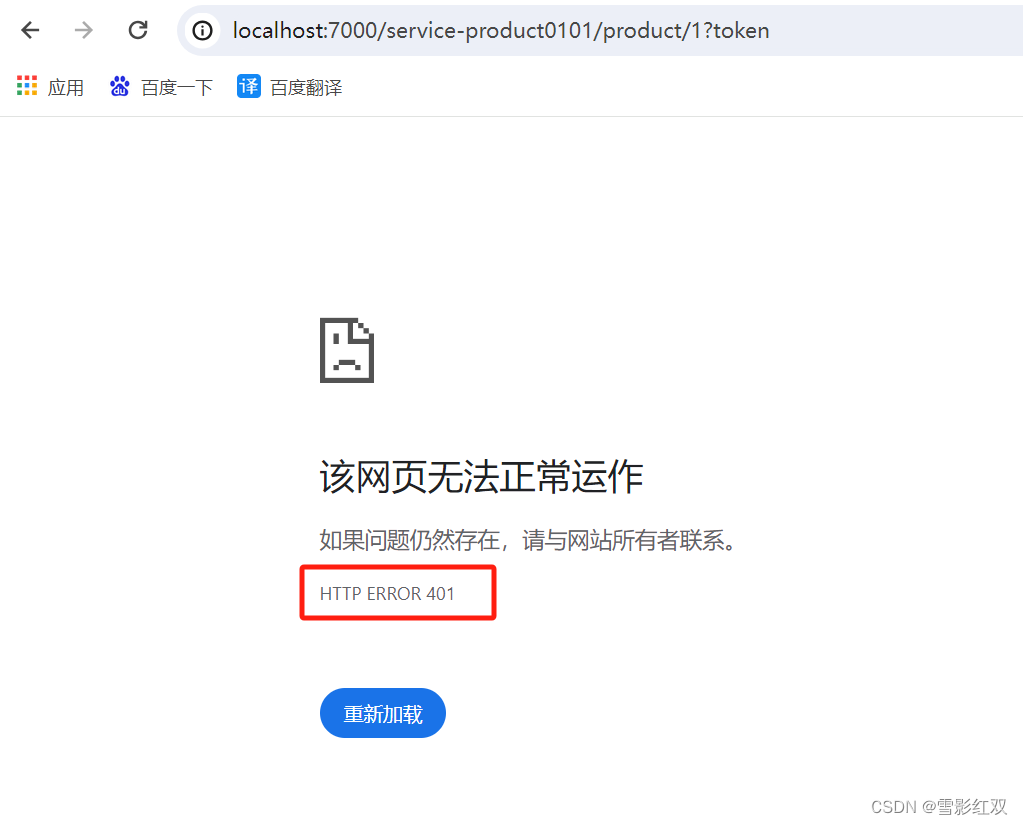Open site information via the circled-i icon
The height and width of the screenshot is (825, 1023).
(x=202, y=31)
